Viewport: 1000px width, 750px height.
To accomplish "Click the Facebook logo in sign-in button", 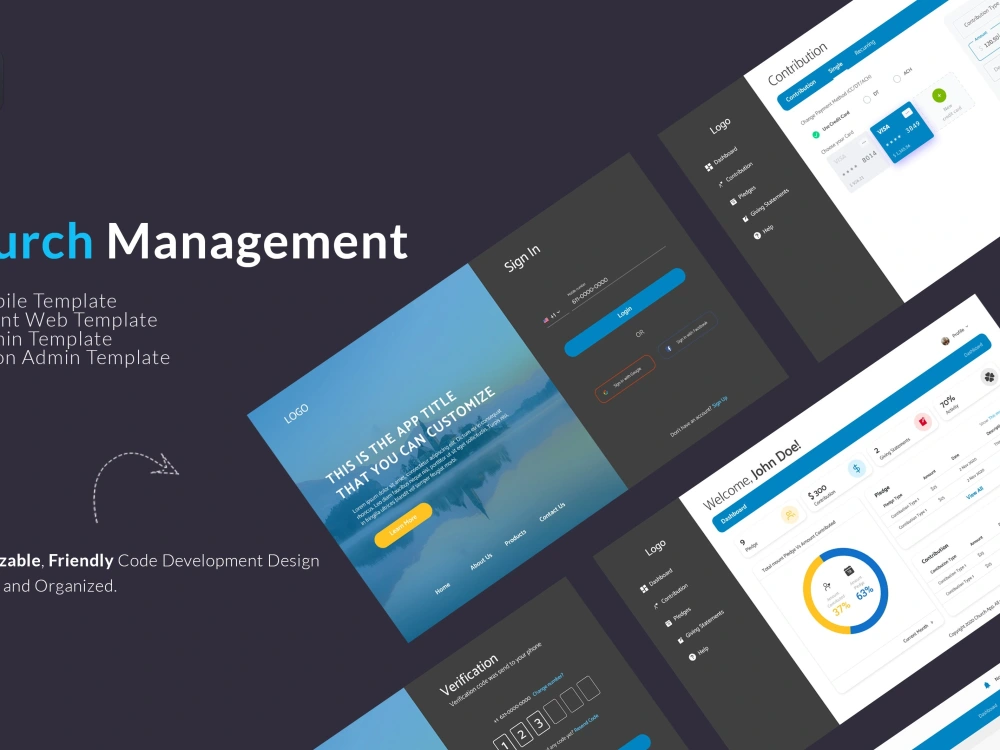I will tap(668, 348).
